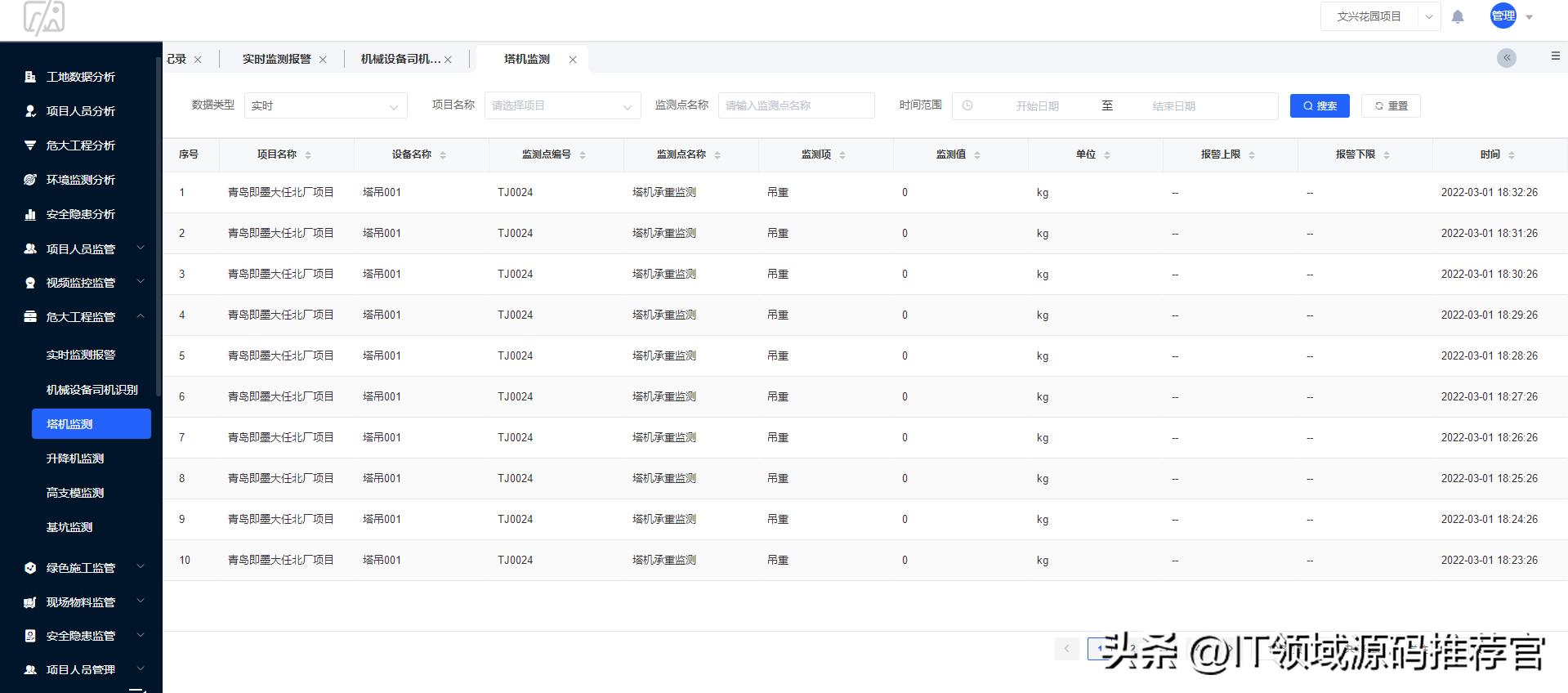
Task: Close the 塔机监测 tab
Action: [x=573, y=60]
